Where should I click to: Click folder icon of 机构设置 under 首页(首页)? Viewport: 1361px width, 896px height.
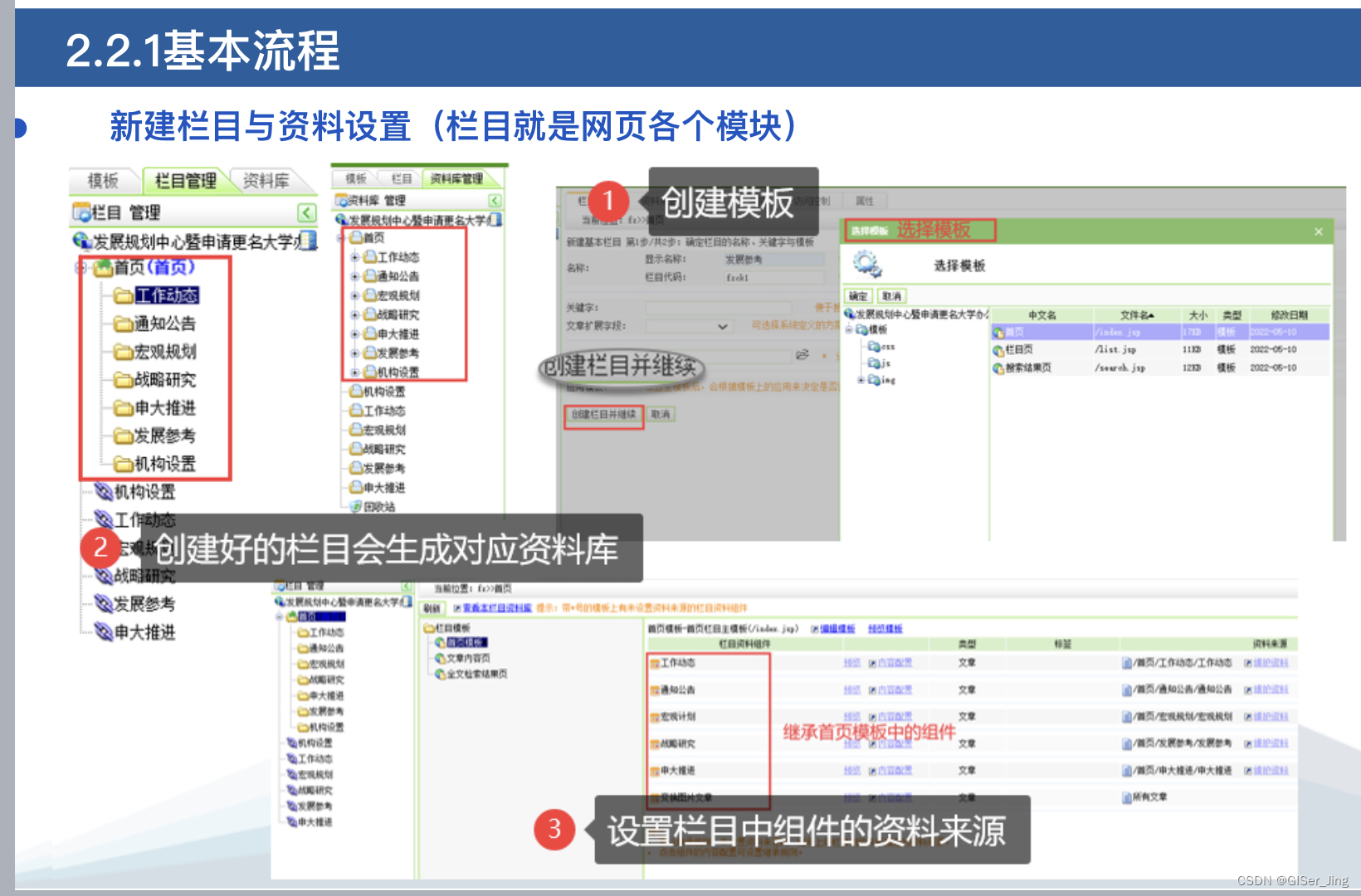point(124,464)
